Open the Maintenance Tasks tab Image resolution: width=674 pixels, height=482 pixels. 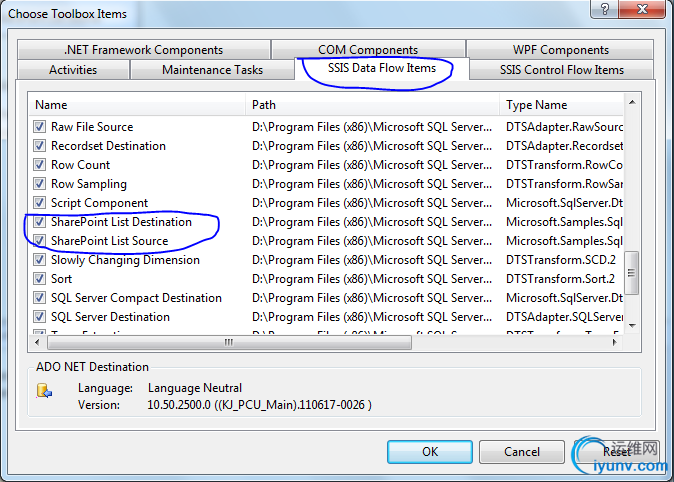pos(212,70)
